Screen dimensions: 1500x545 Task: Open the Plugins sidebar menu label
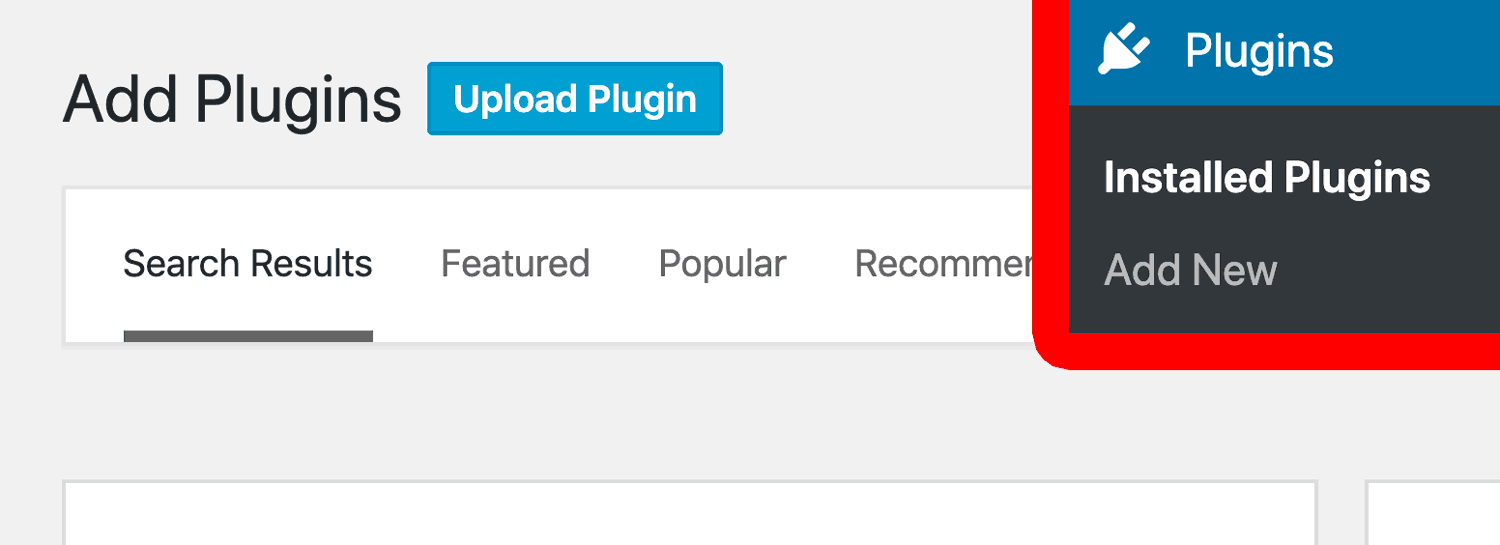[1258, 51]
